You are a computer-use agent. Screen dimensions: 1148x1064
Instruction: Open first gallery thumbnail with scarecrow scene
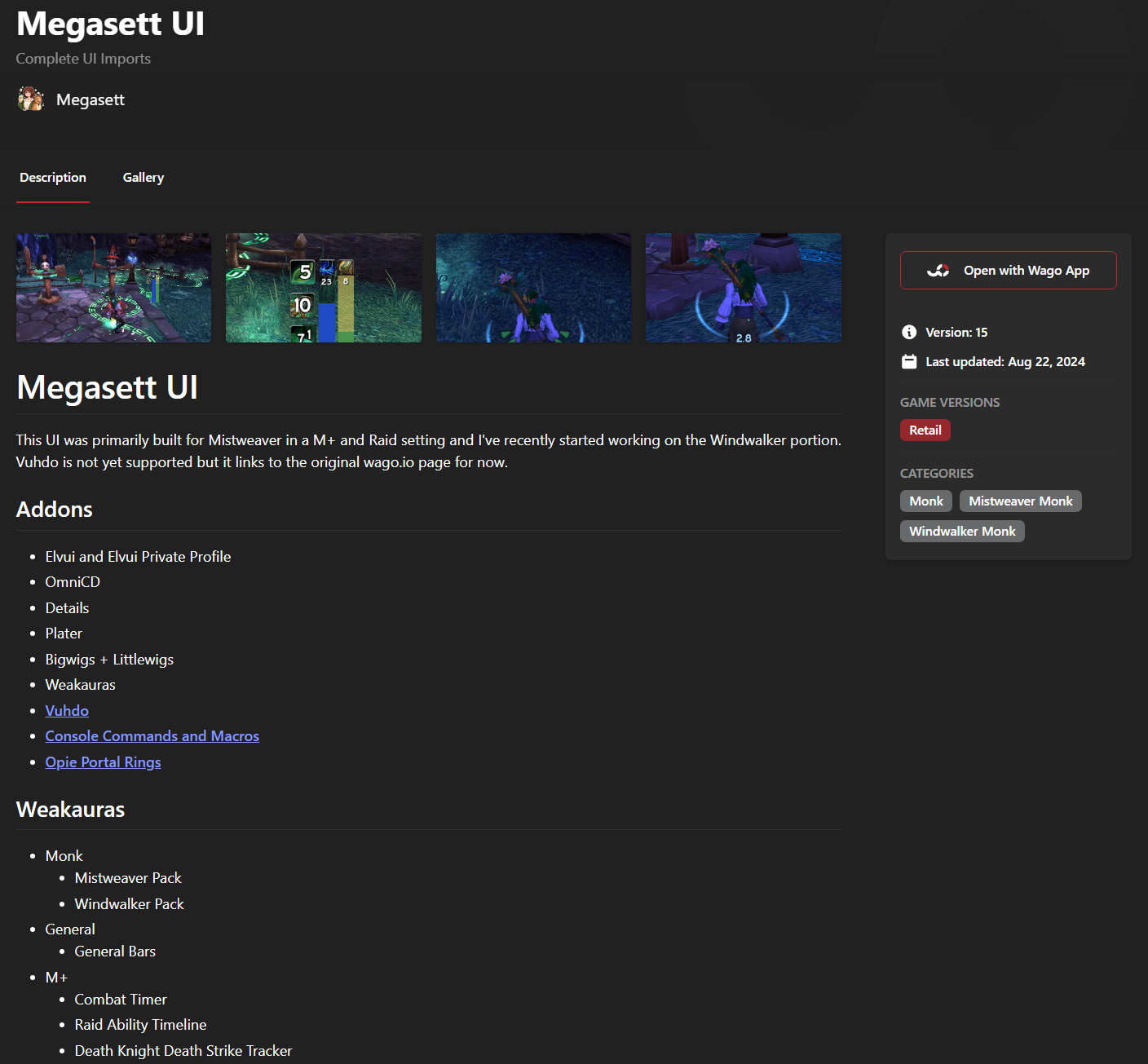point(113,288)
